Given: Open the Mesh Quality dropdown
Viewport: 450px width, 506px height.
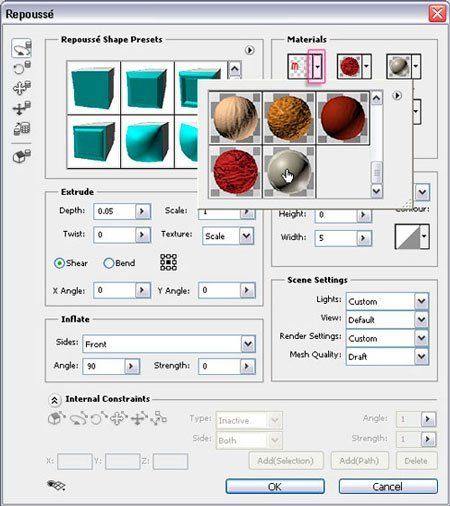Looking at the screenshot, I should [x=421, y=356].
